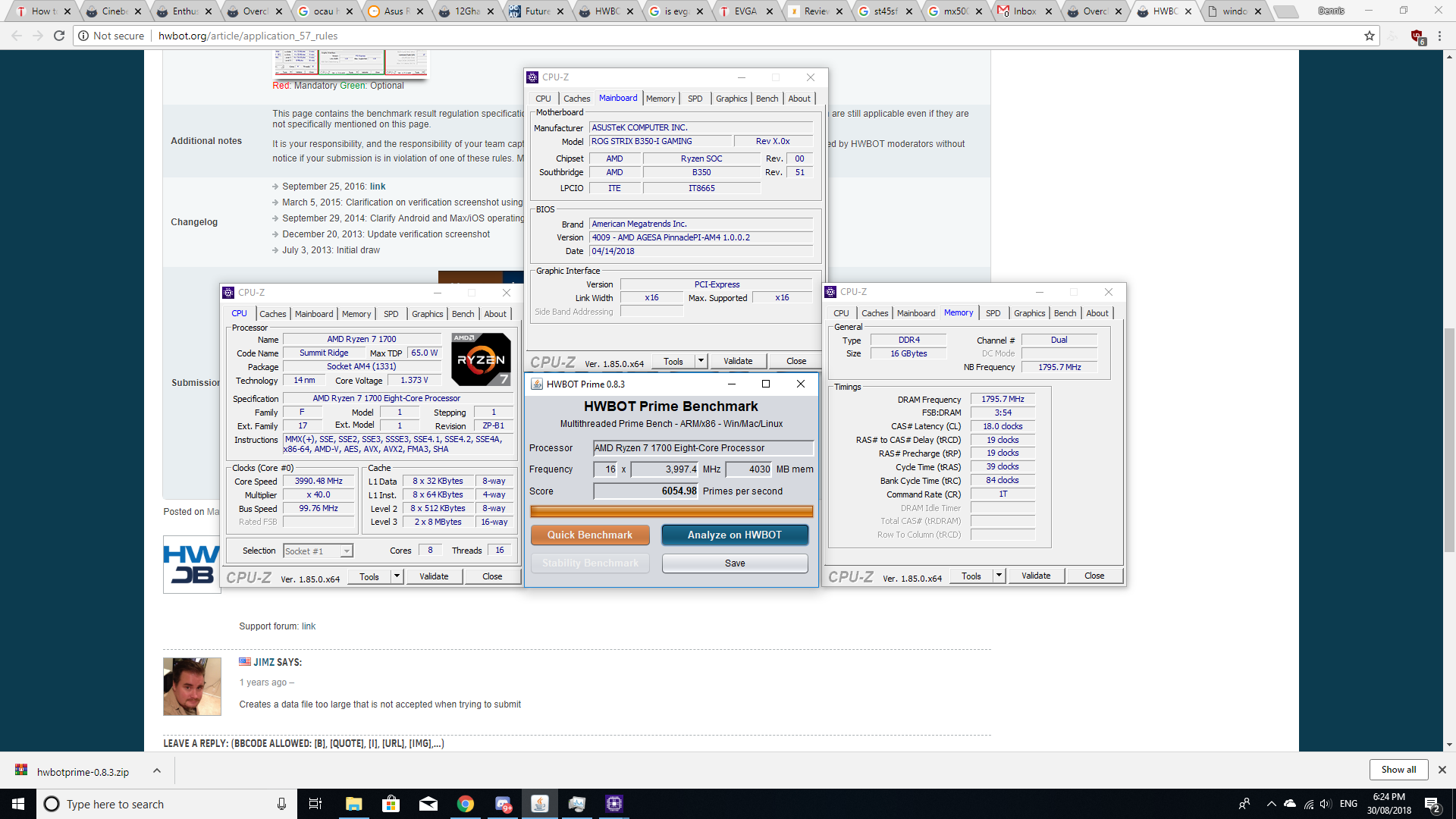Open the Java app in taskbar
The image size is (1456, 819).
pos(540,804)
